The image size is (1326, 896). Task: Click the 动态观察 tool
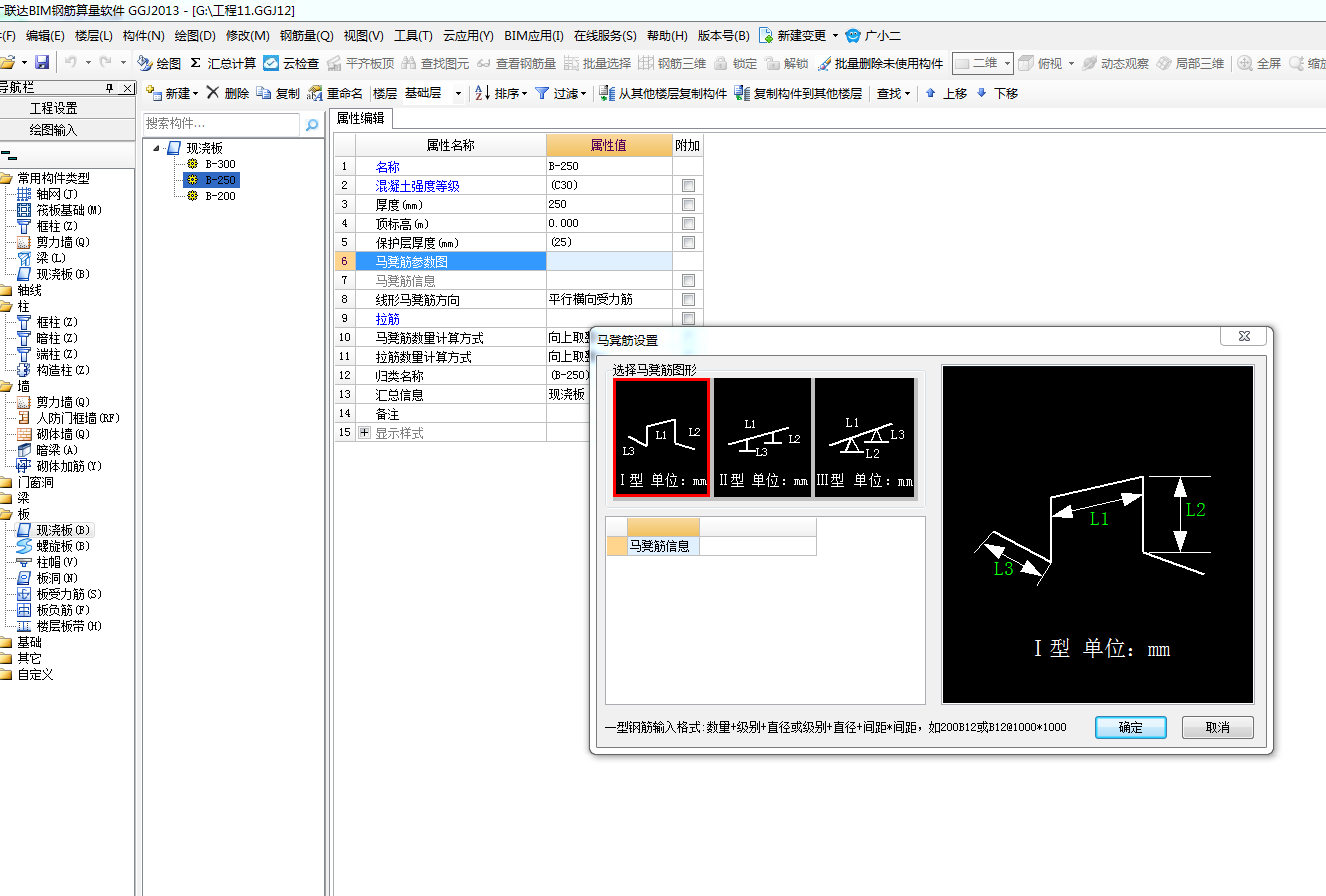pyautogui.click(x=1115, y=63)
